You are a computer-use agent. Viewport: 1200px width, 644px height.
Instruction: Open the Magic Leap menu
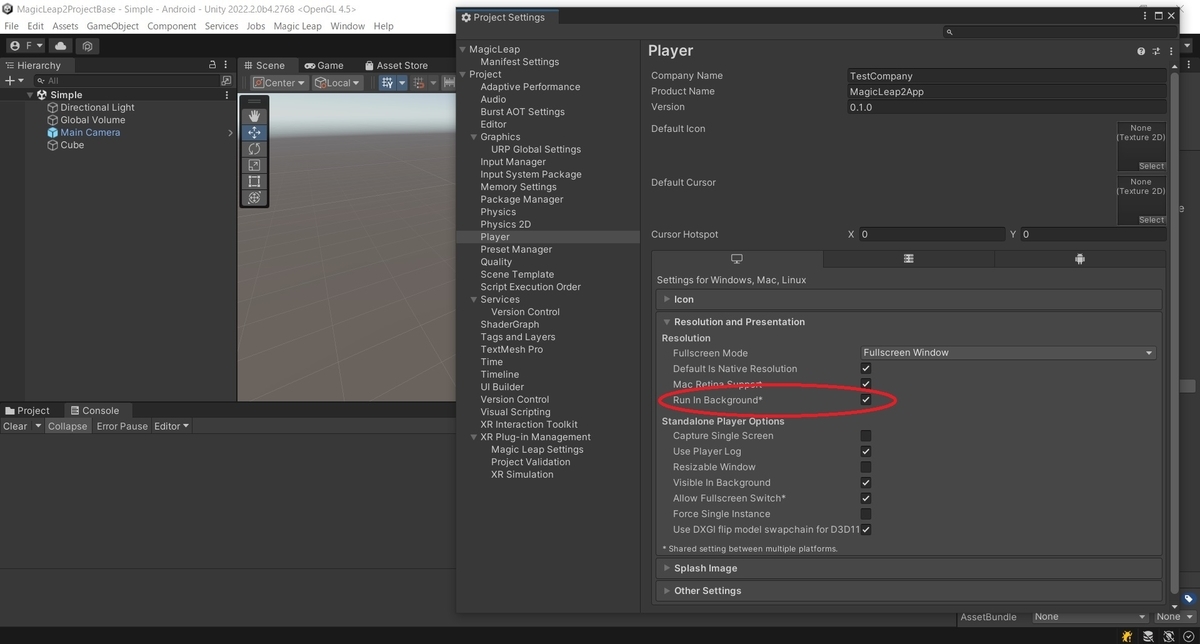(297, 26)
